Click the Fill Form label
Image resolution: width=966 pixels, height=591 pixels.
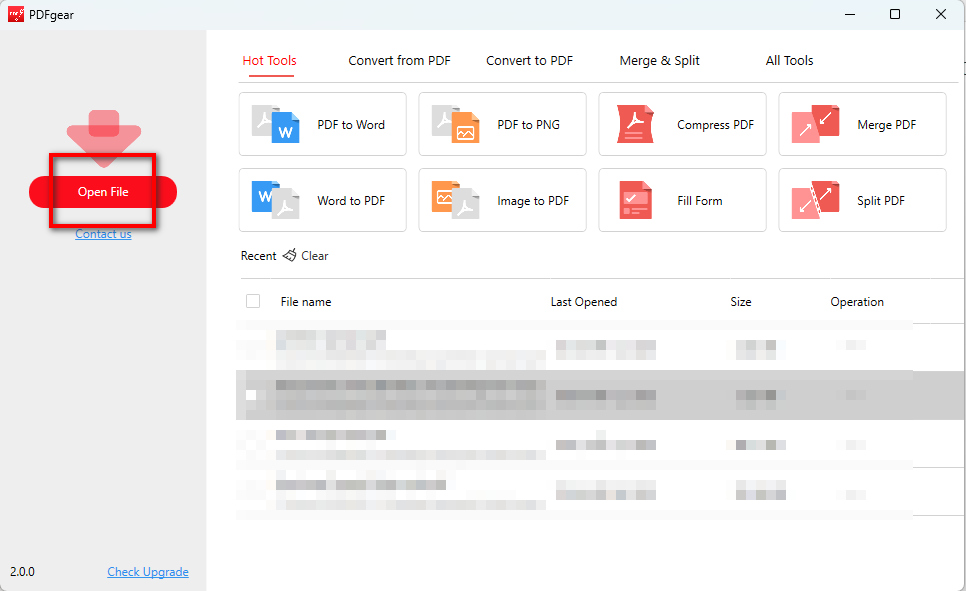click(700, 200)
